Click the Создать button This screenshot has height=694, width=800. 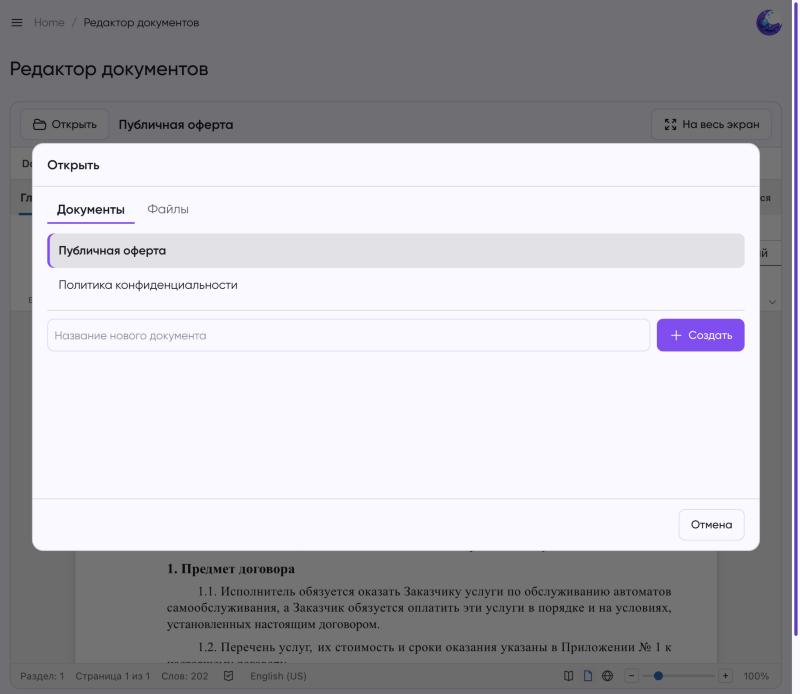(x=701, y=335)
